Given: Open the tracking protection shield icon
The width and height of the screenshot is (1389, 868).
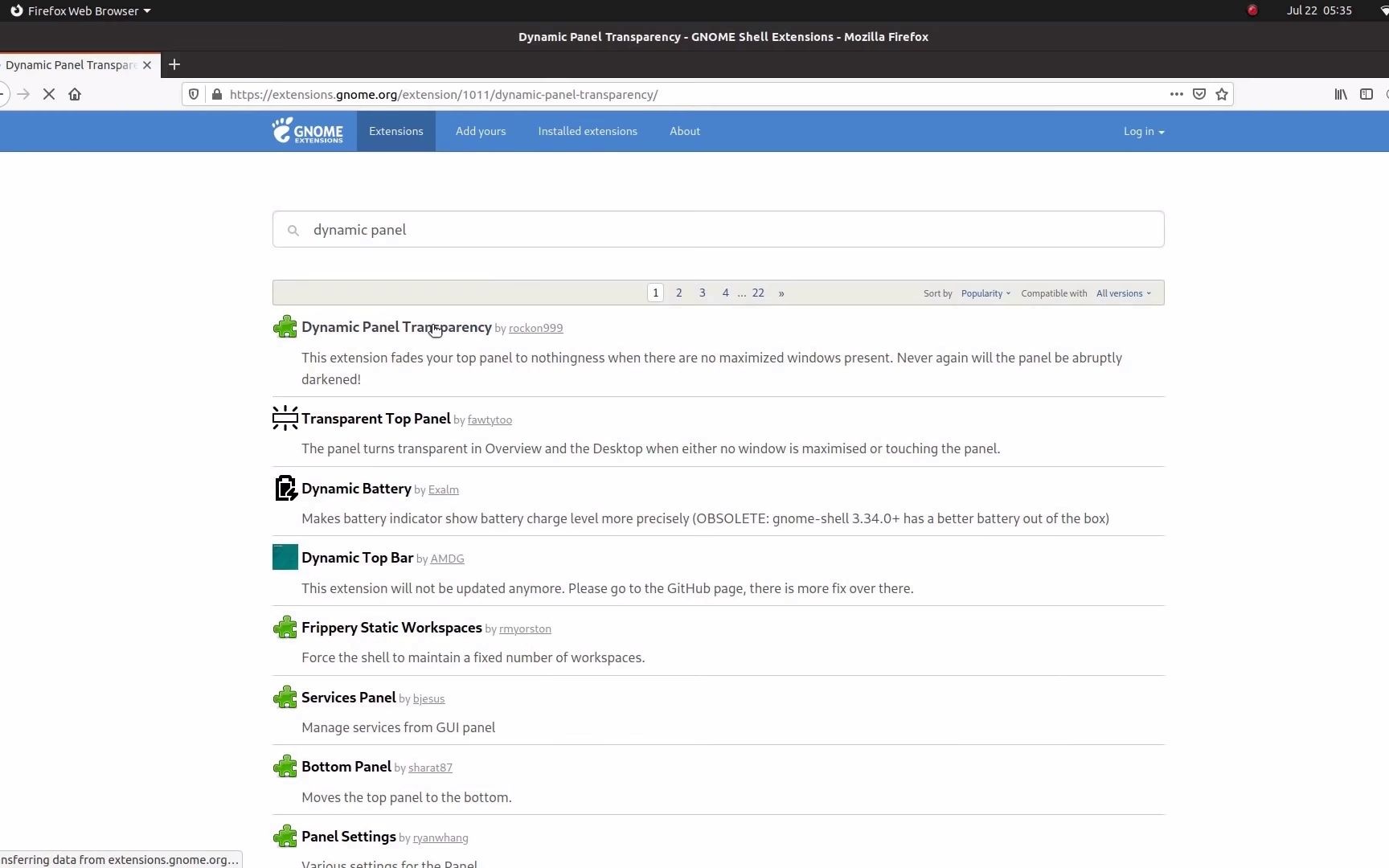Looking at the screenshot, I should pyautogui.click(x=194, y=94).
